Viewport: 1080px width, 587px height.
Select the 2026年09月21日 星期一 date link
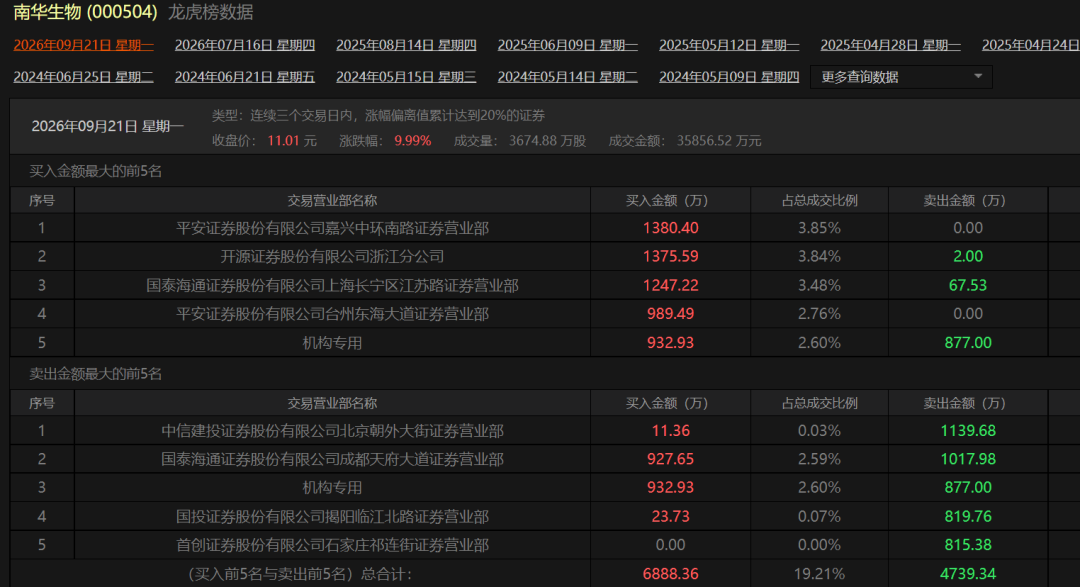click(83, 45)
